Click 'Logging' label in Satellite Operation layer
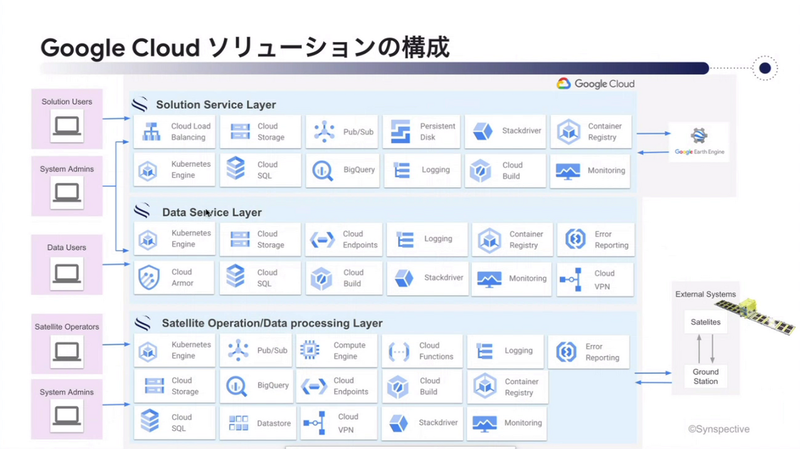The width and height of the screenshot is (800, 449). [518, 351]
